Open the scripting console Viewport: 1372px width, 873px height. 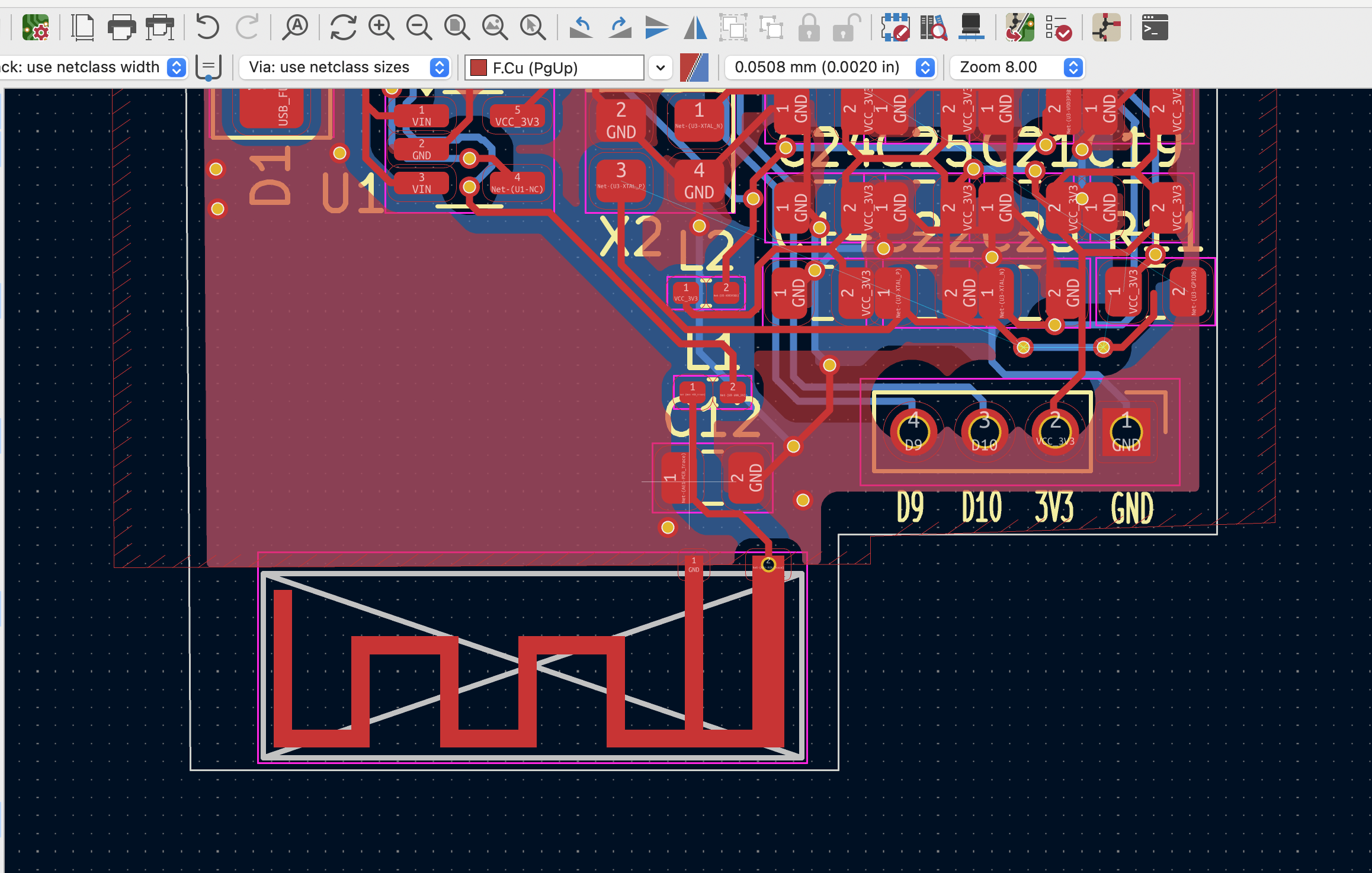click(1155, 27)
